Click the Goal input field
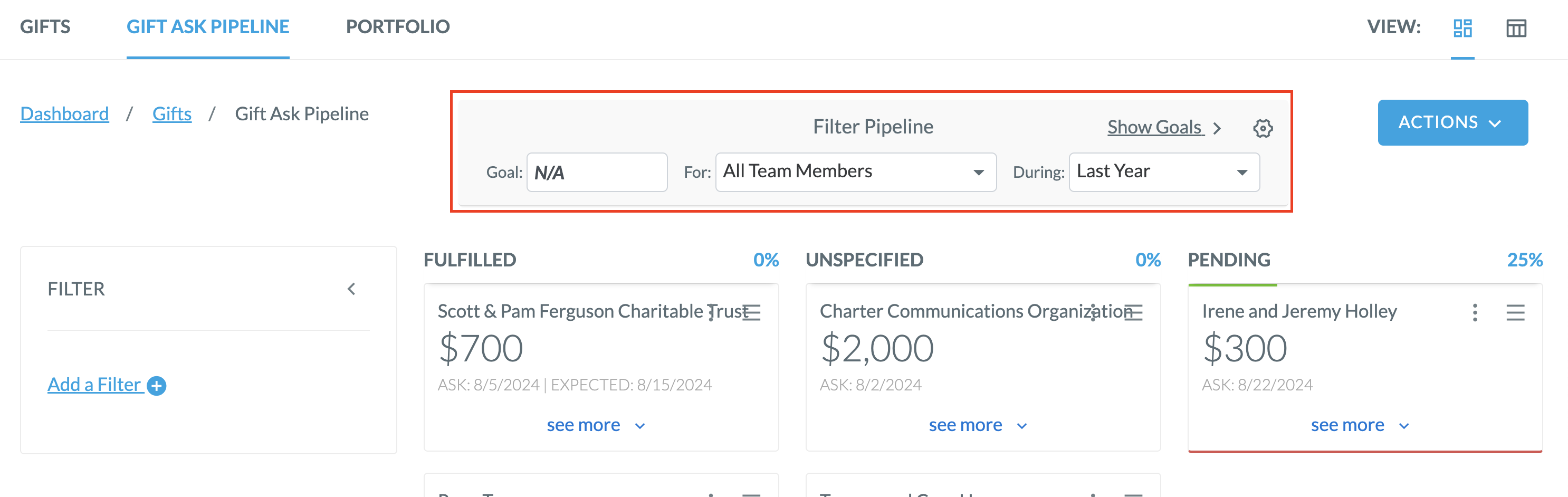This screenshot has height=497, width=1568. pos(597,173)
